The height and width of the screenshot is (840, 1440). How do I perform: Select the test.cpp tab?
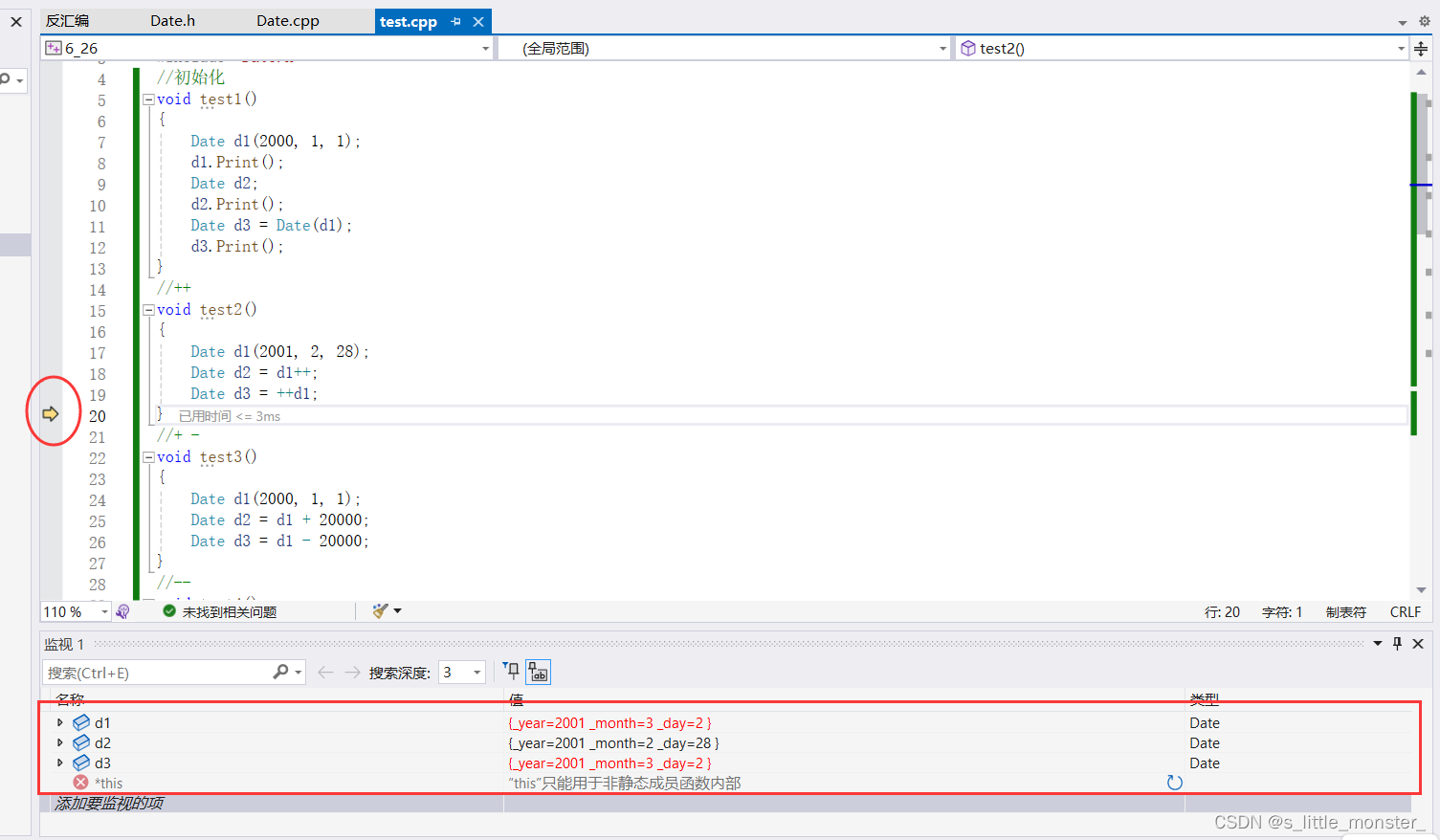coord(409,21)
